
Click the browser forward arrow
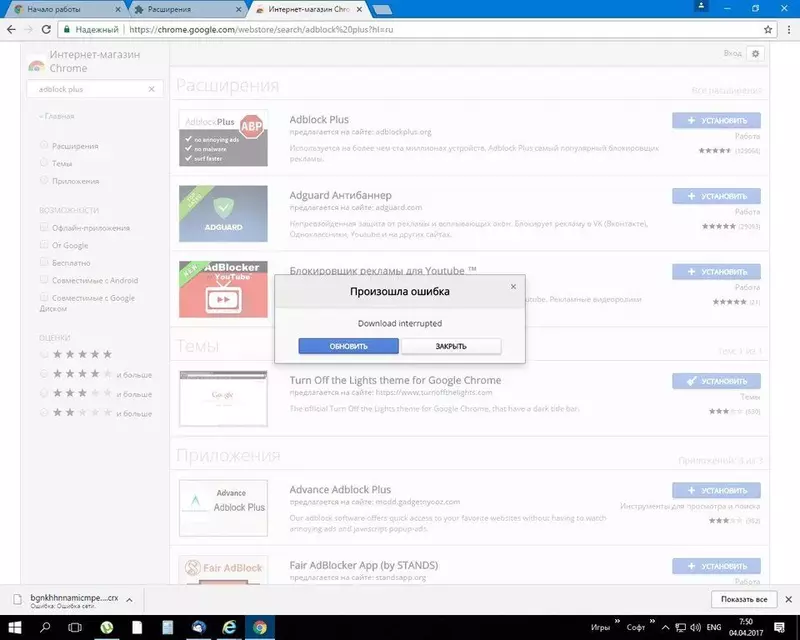pyautogui.click(x=29, y=30)
